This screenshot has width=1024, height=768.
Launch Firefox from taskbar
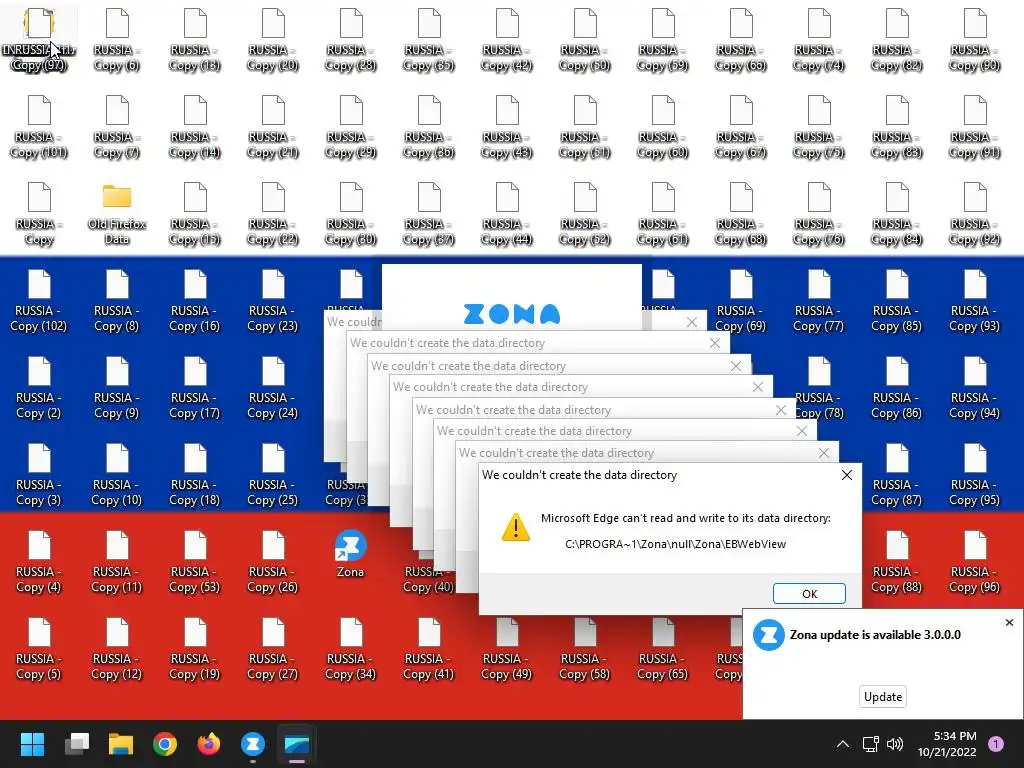point(209,744)
